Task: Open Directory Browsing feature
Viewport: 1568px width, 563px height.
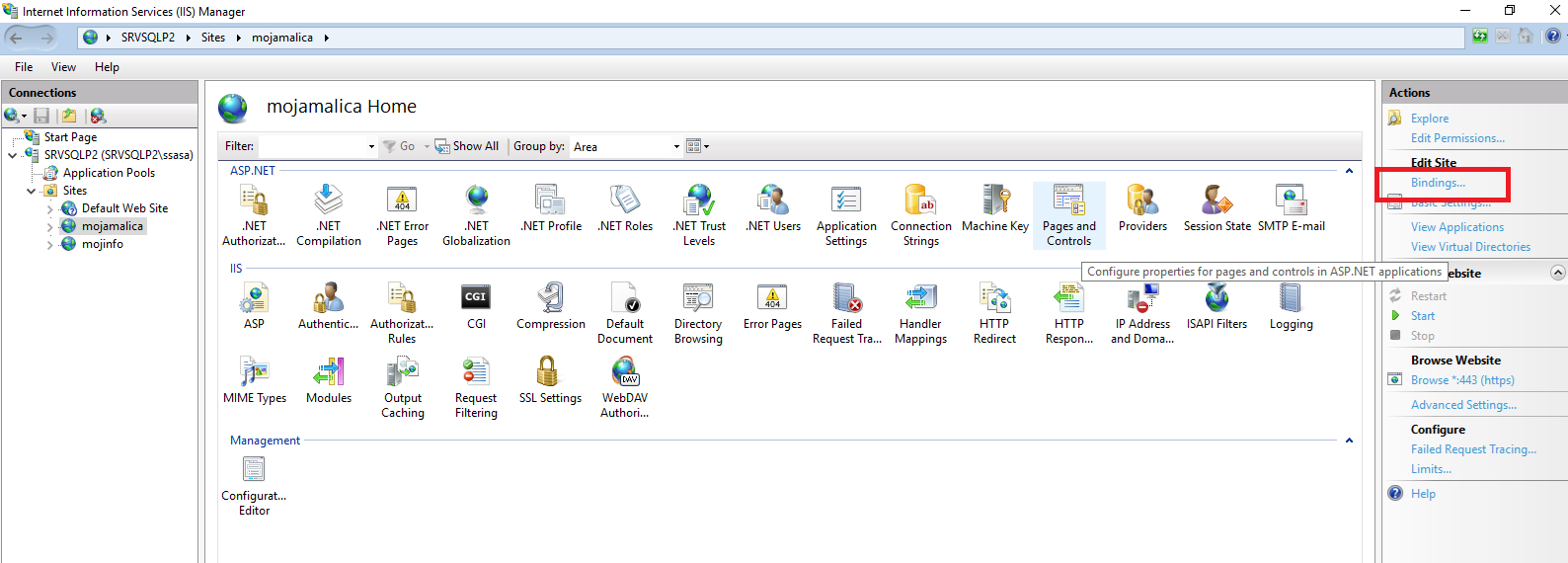Action: point(698,312)
